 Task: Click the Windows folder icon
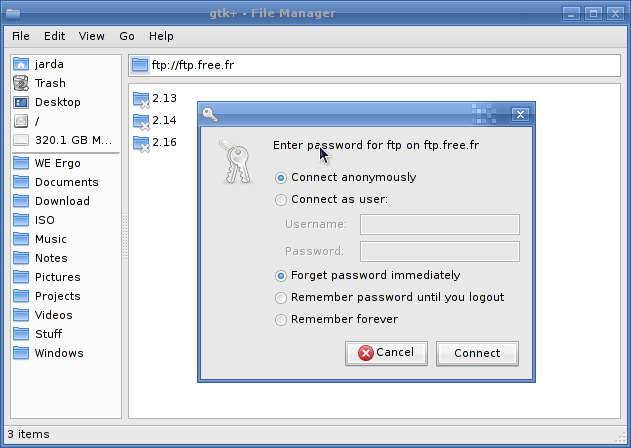pyautogui.click(x=21, y=353)
